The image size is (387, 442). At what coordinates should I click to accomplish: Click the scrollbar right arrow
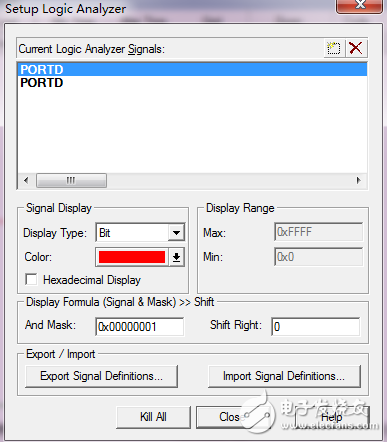pos(359,180)
